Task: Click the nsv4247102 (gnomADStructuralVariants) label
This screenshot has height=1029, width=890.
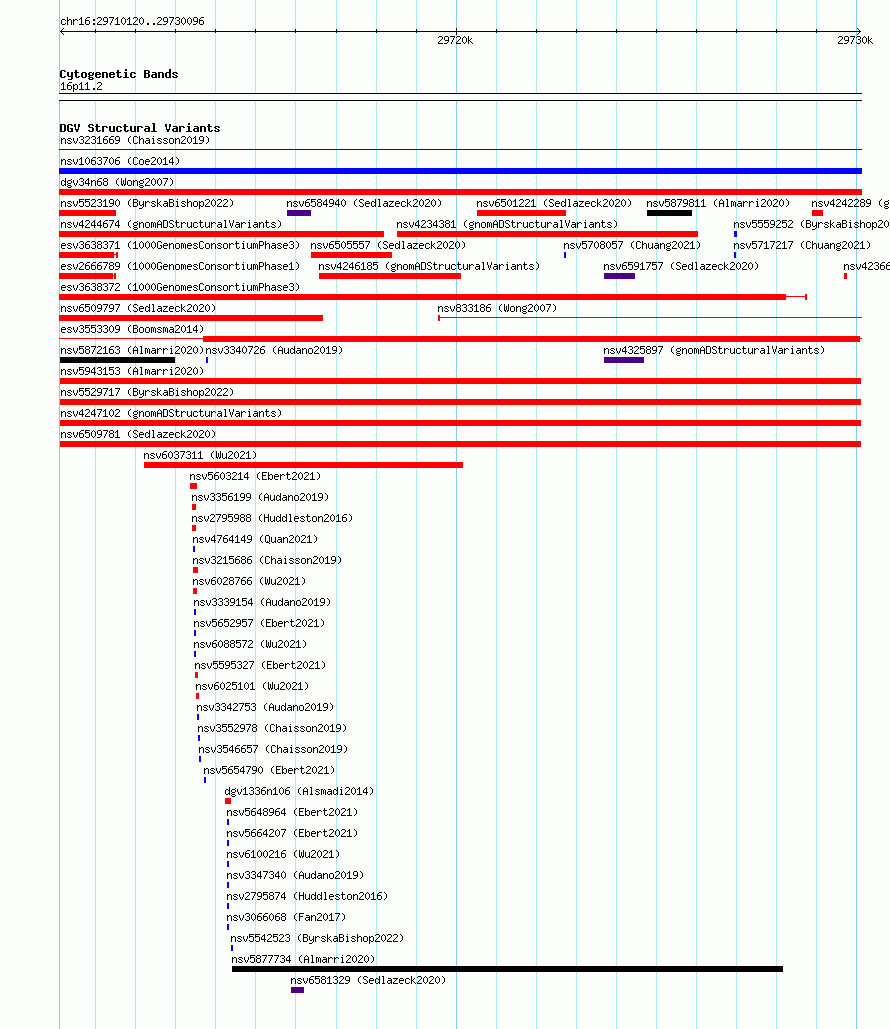Action: (171, 413)
